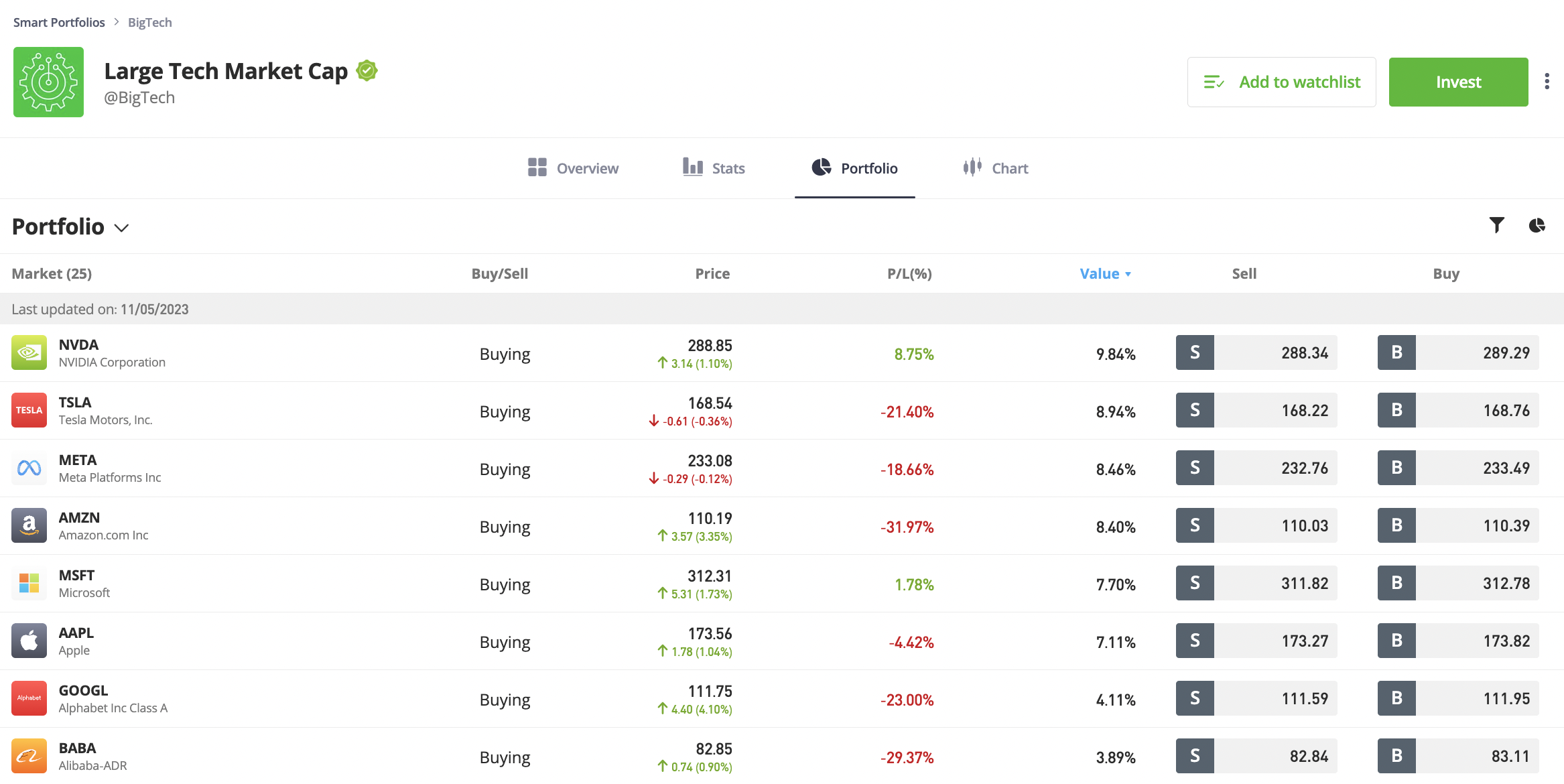The image size is (1564, 784).
Task: Sell BABA at 82.84
Action: point(1256,756)
